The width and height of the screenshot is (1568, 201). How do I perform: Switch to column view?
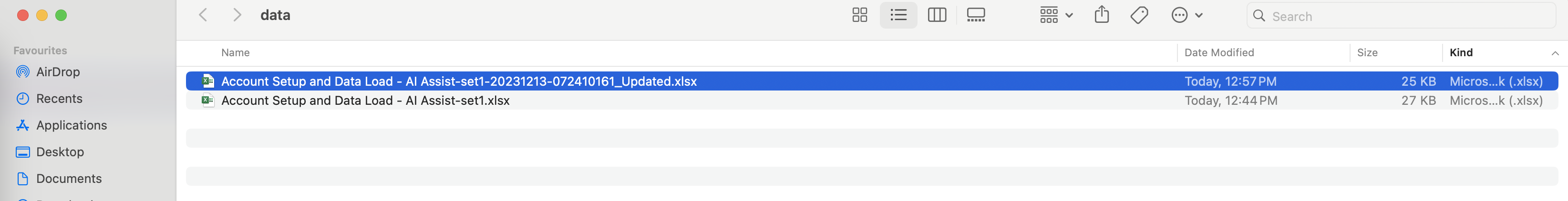937,15
